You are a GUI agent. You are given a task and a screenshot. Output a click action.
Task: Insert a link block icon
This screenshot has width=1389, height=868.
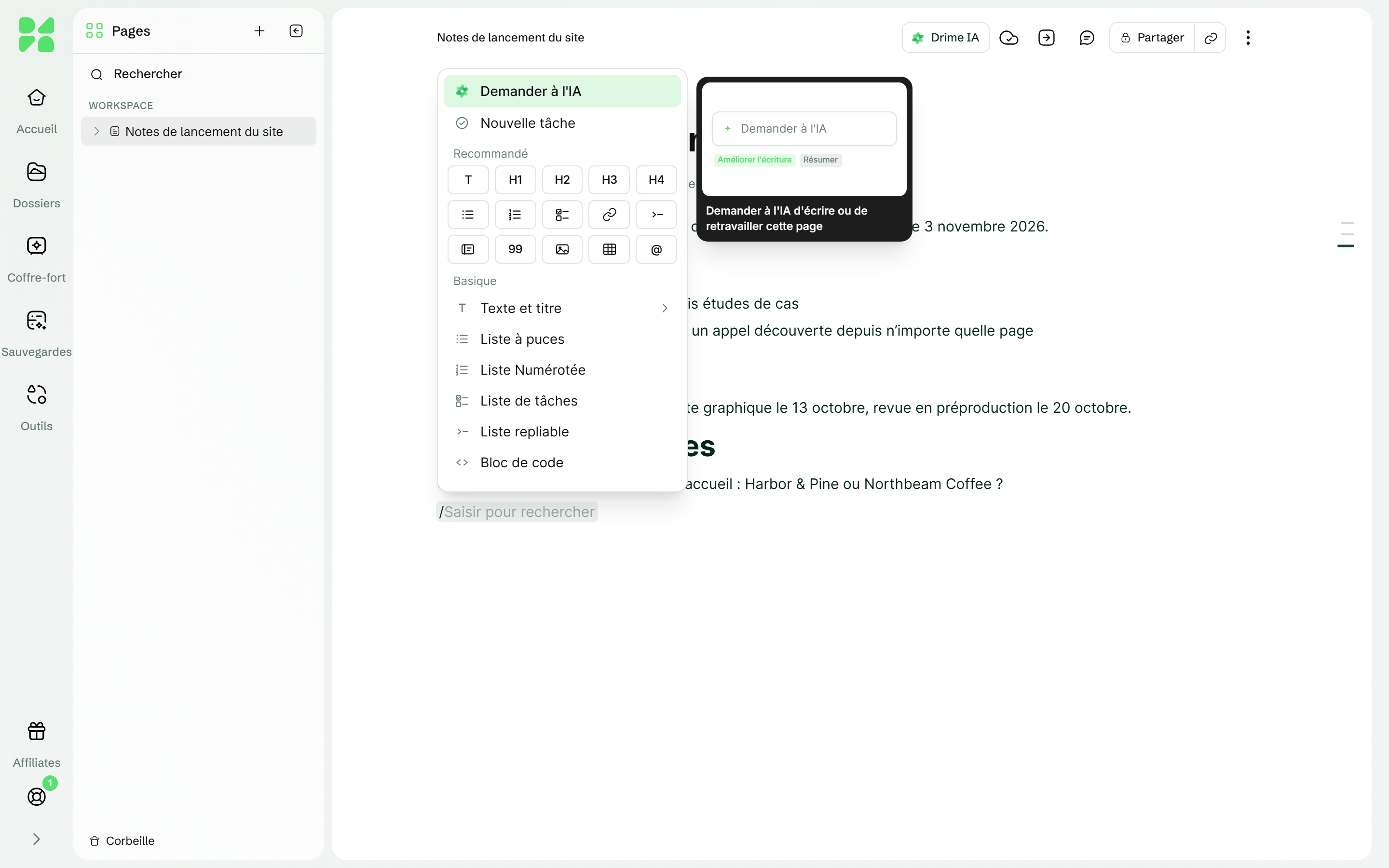point(609,215)
